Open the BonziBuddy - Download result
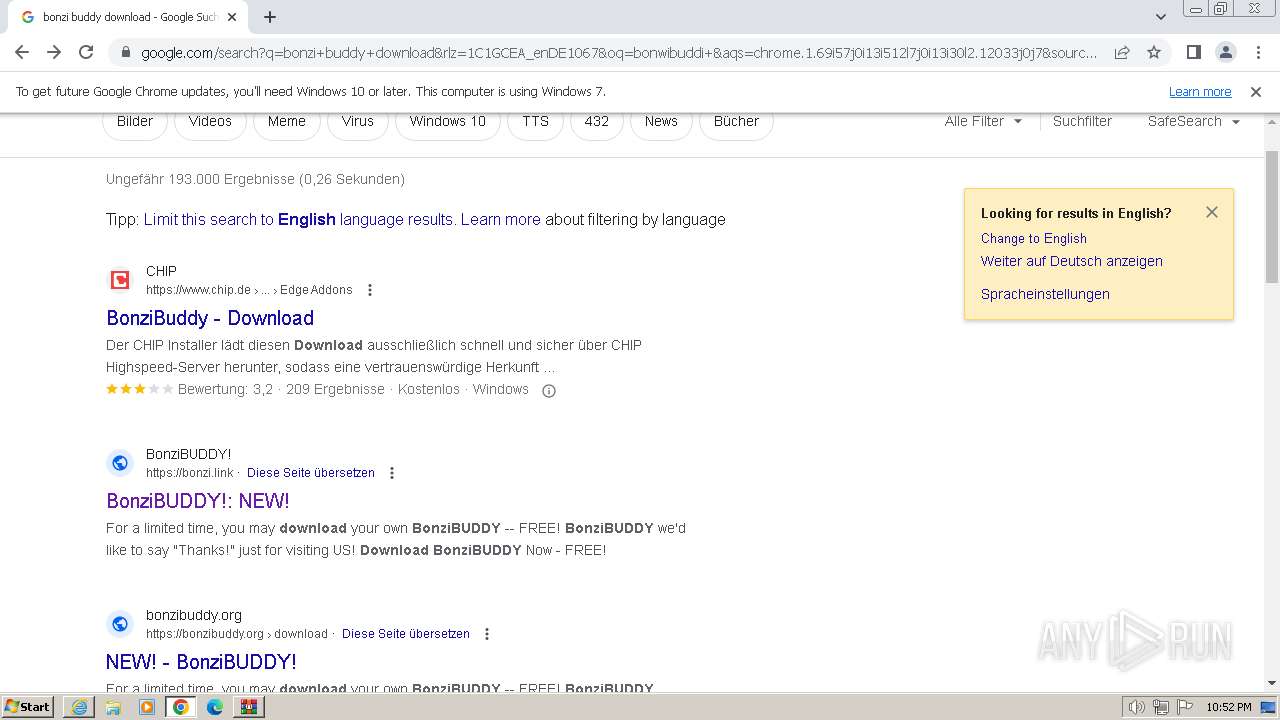The width and height of the screenshot is (1280, 720). pos(210,318)
